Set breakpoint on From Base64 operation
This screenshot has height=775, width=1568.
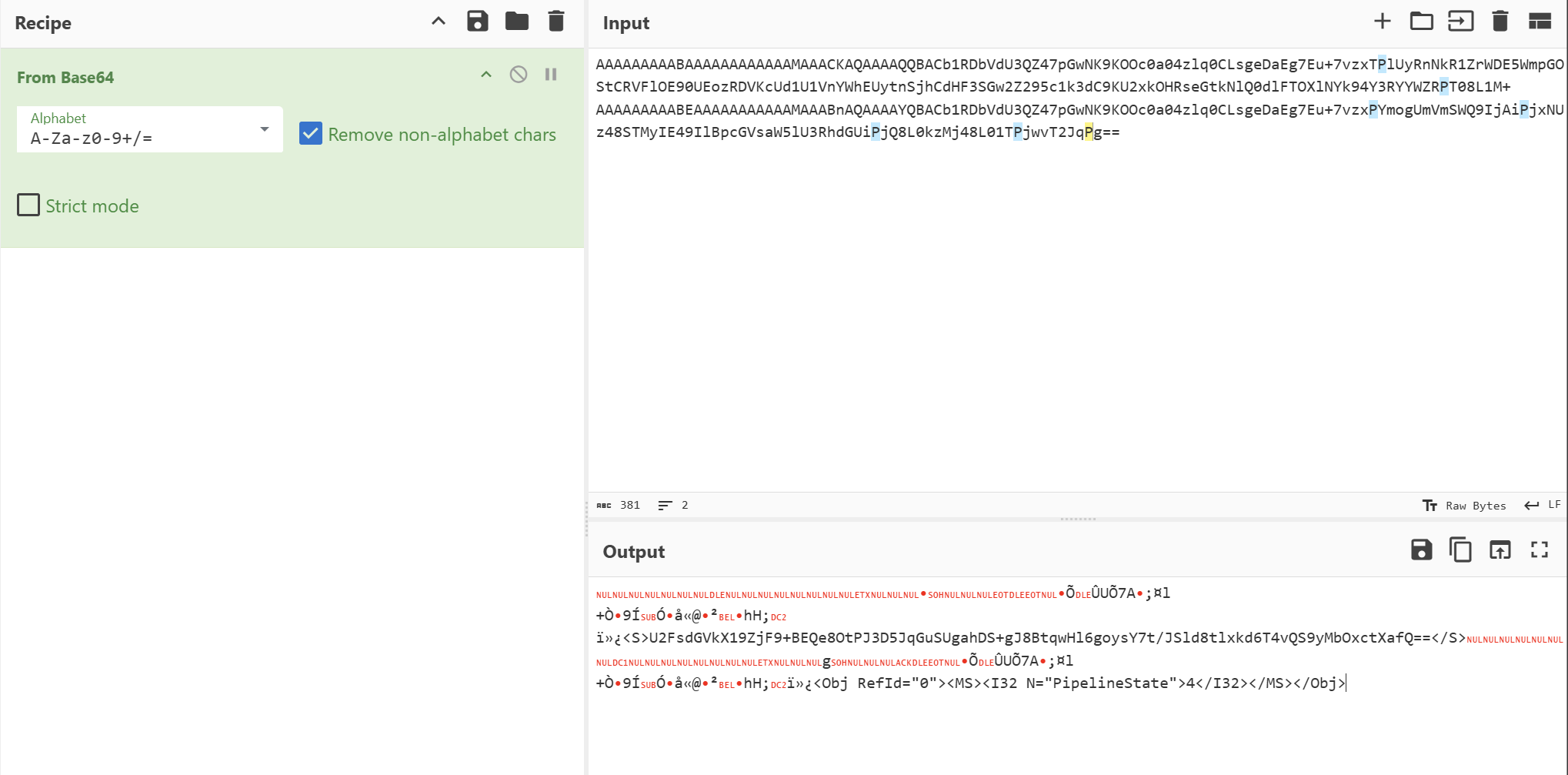click(x=551, y=75)
